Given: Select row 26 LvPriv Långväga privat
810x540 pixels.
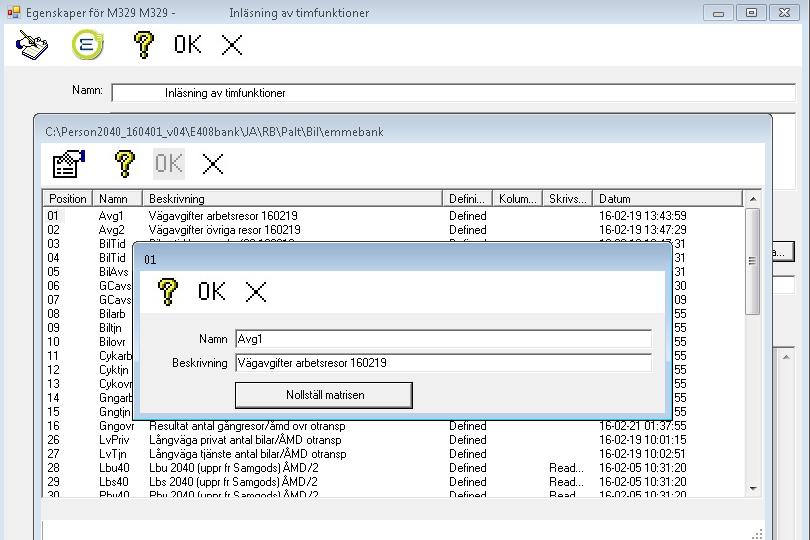Looking at the screenshot, I should coord(393,440).
